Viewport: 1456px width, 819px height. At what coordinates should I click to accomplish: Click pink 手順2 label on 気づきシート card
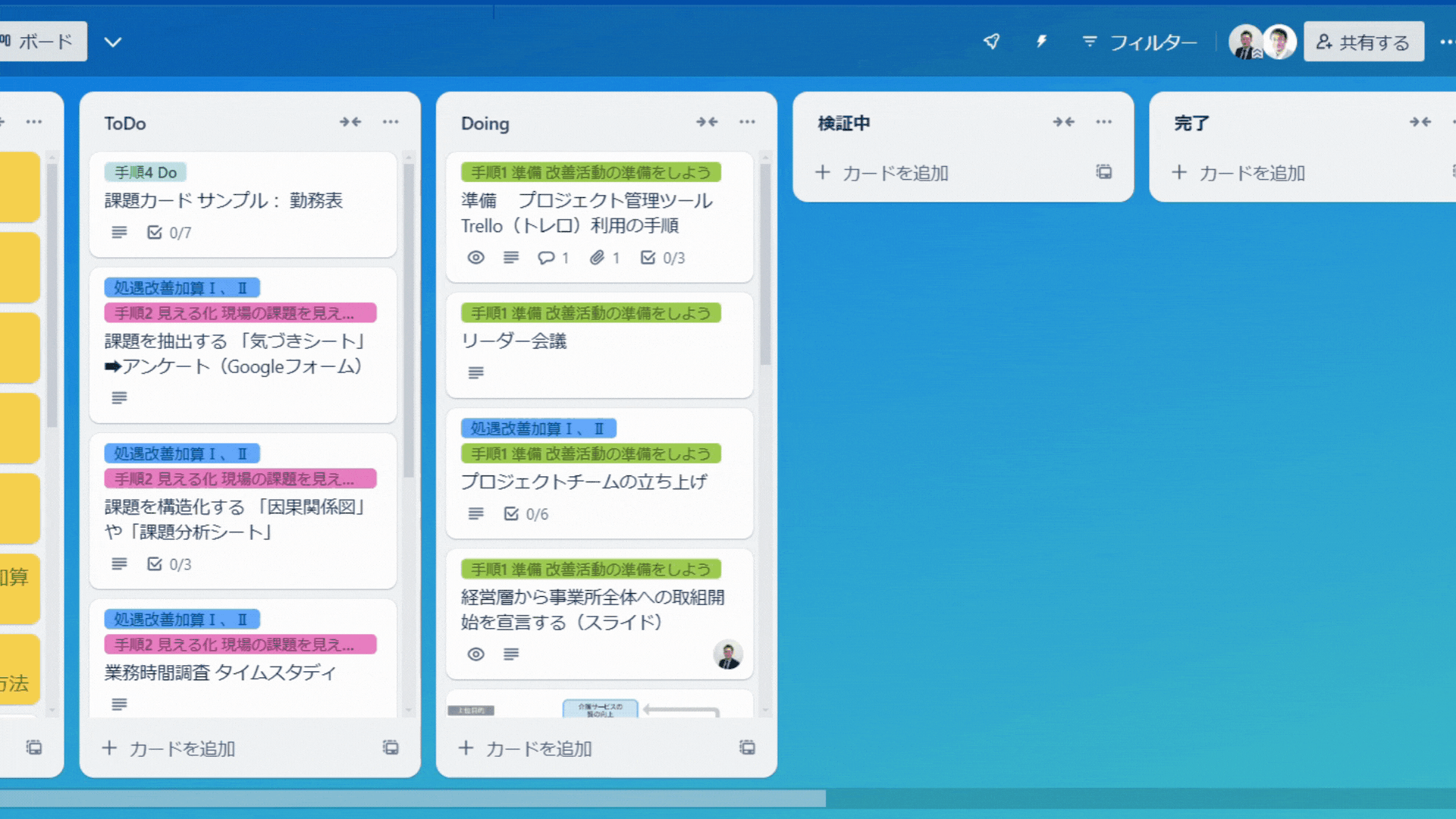coord(240,312)
